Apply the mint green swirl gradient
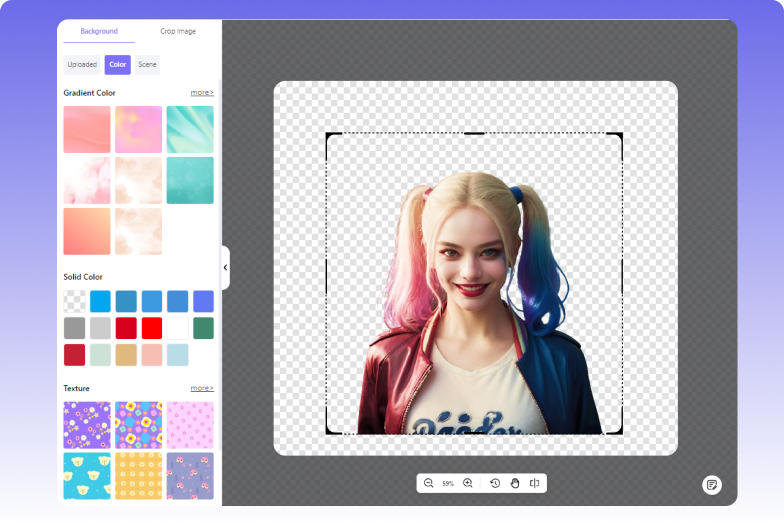784x526 pixels. tap(190, 129)
